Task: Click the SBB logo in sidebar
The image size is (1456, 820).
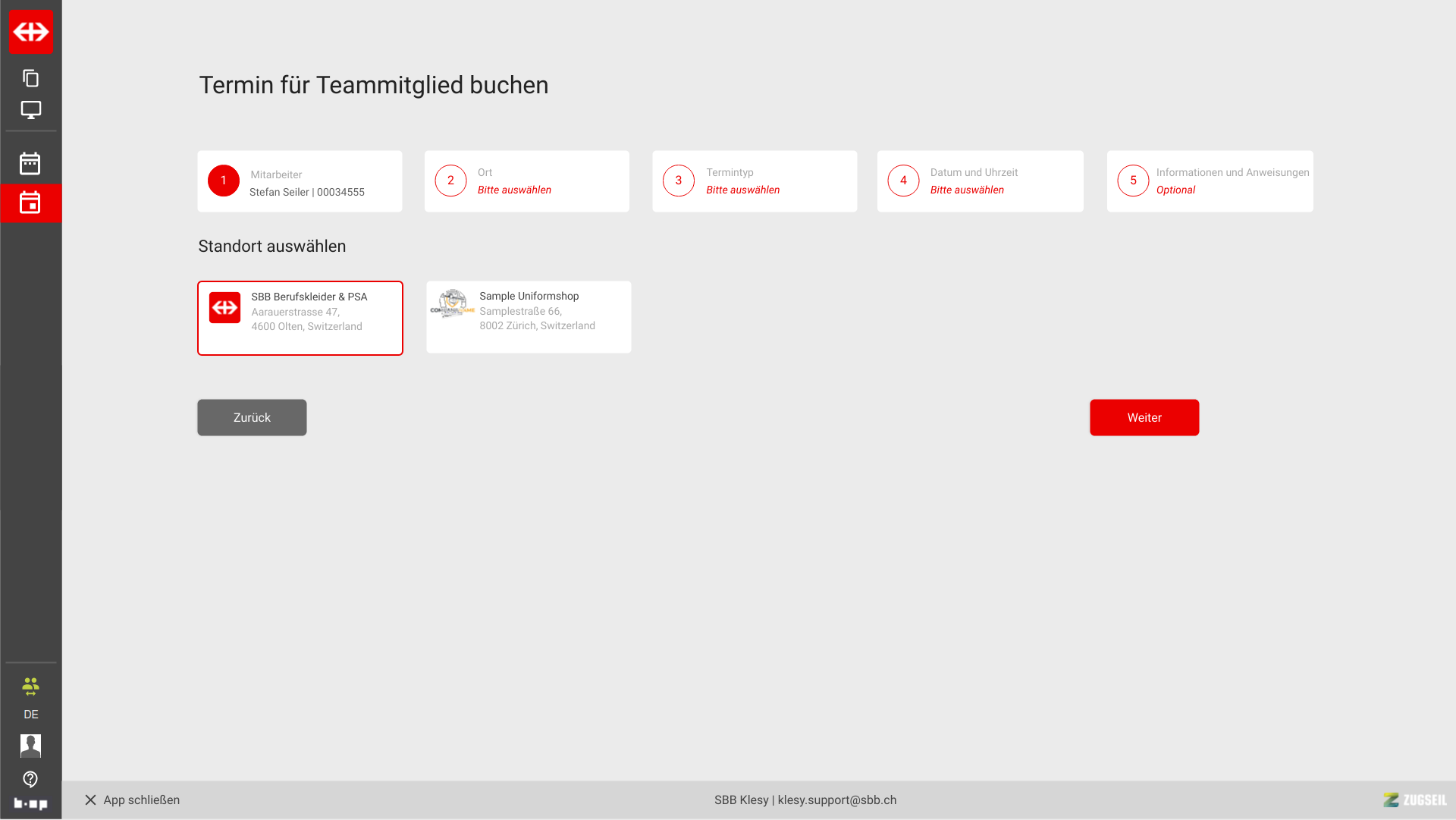Action: coord(31,32)
